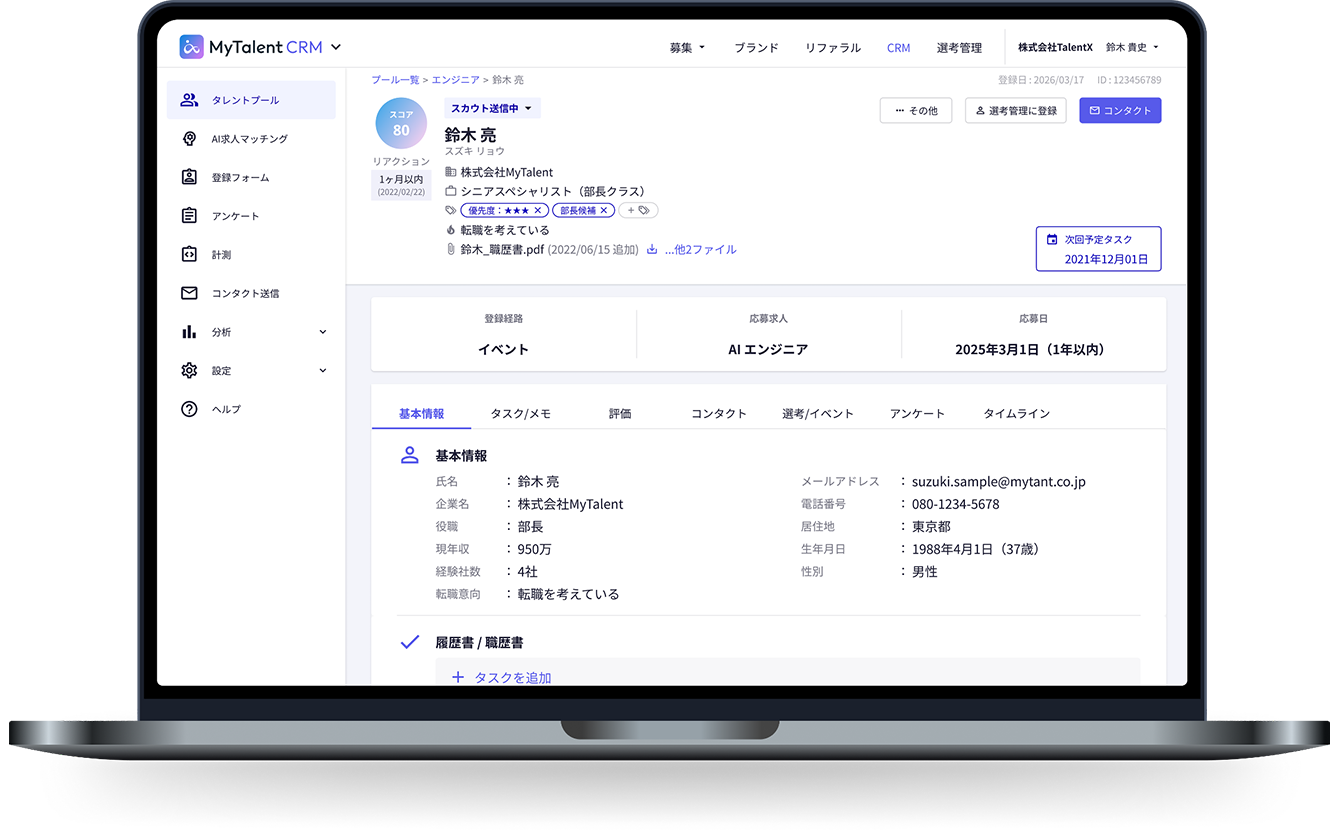Click the ヘルプ question mark icon

coord(189,409)
